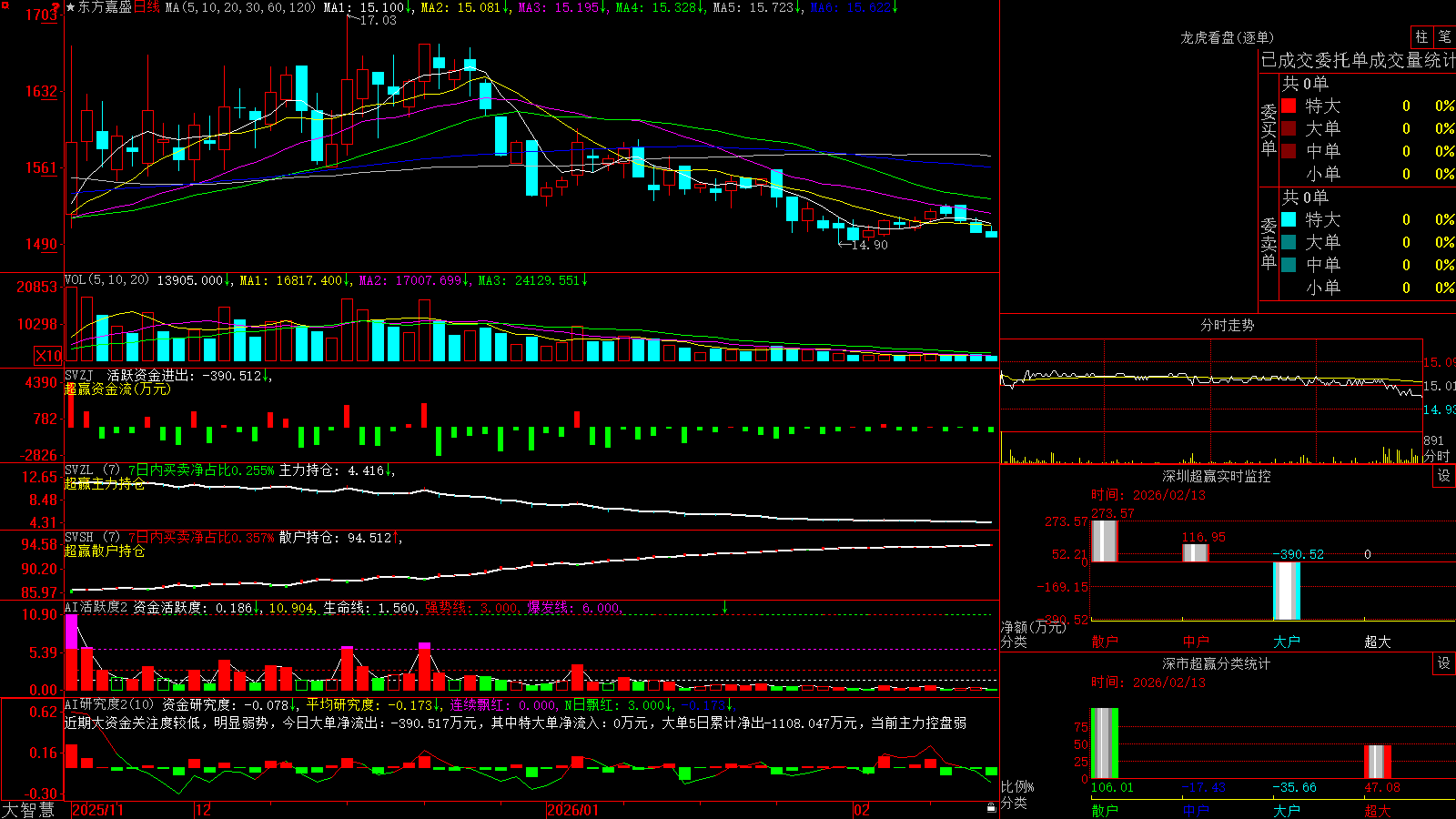The image size is (1456, 819).
Task: Click the 02 month timeline marker
Action: coord(862,810)
